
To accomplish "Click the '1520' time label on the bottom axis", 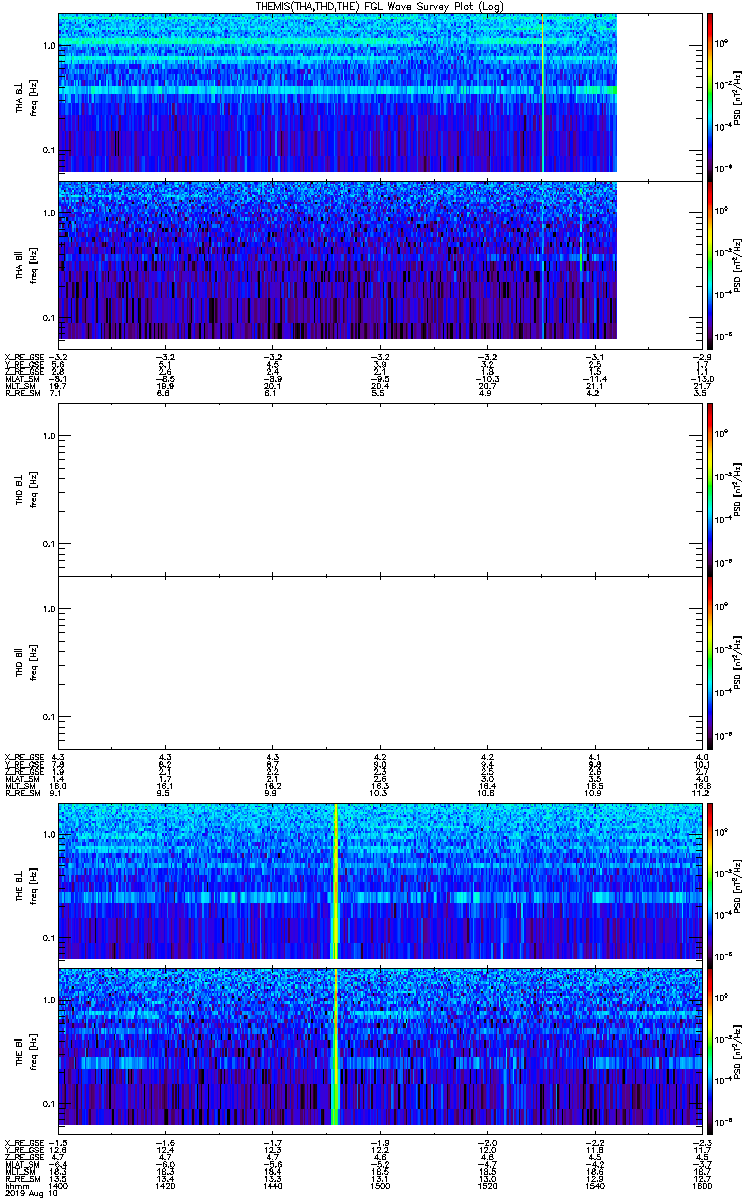I will [x=486, y=1185].
